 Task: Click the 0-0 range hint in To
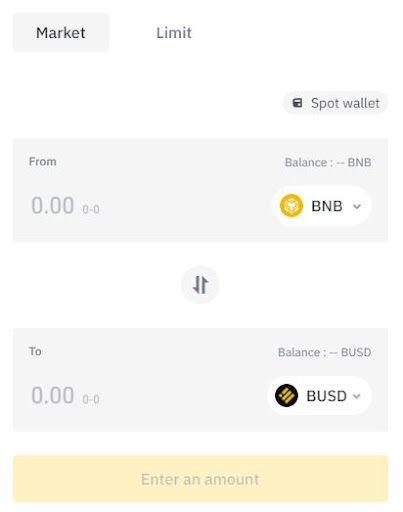click(91, 399)
